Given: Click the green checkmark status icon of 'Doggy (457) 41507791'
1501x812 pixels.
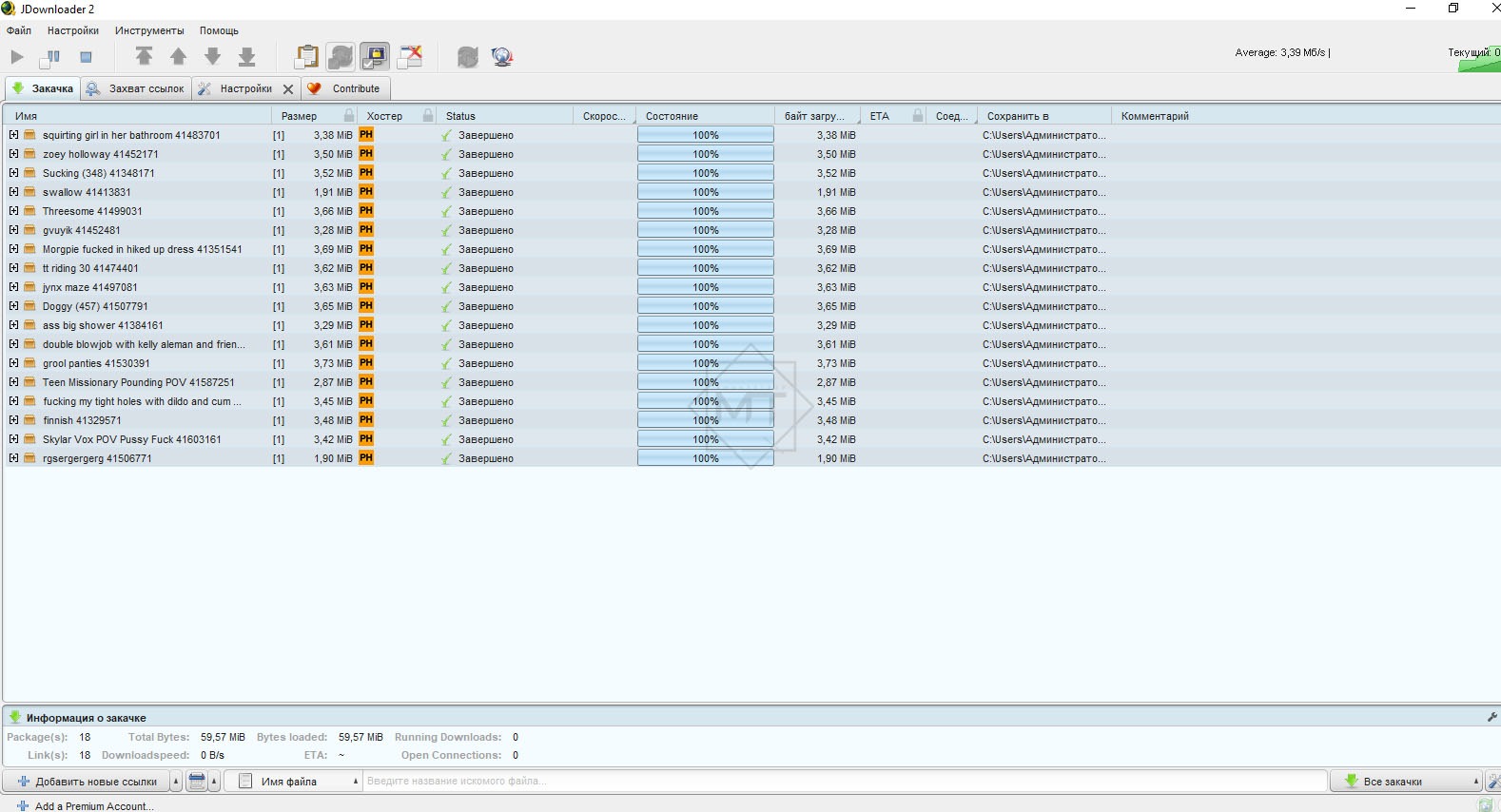Looking at the screenshot, I should point(446,306).
